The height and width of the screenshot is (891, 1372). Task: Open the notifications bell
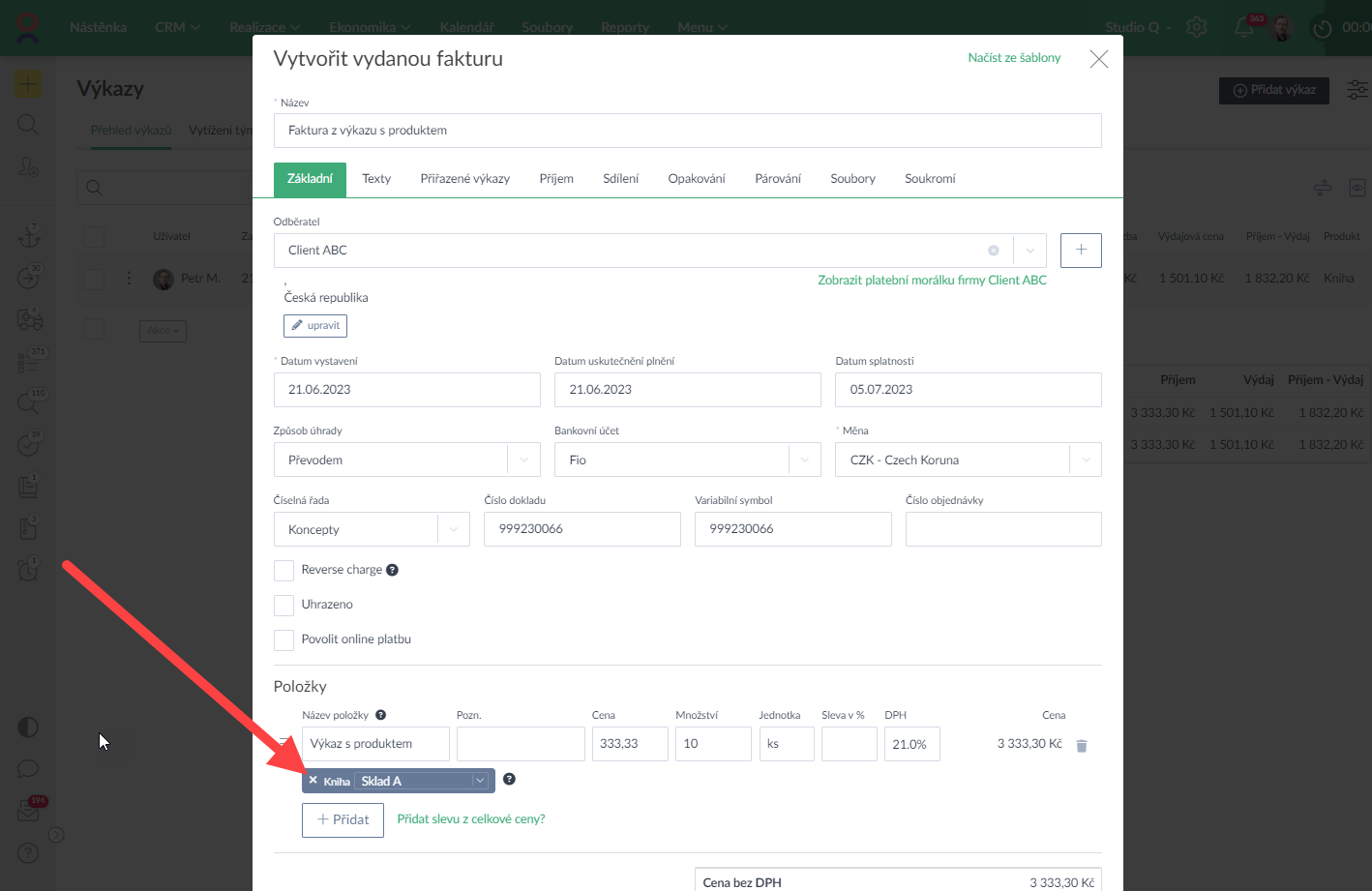pyautogui.click(x=1244, y=27)
